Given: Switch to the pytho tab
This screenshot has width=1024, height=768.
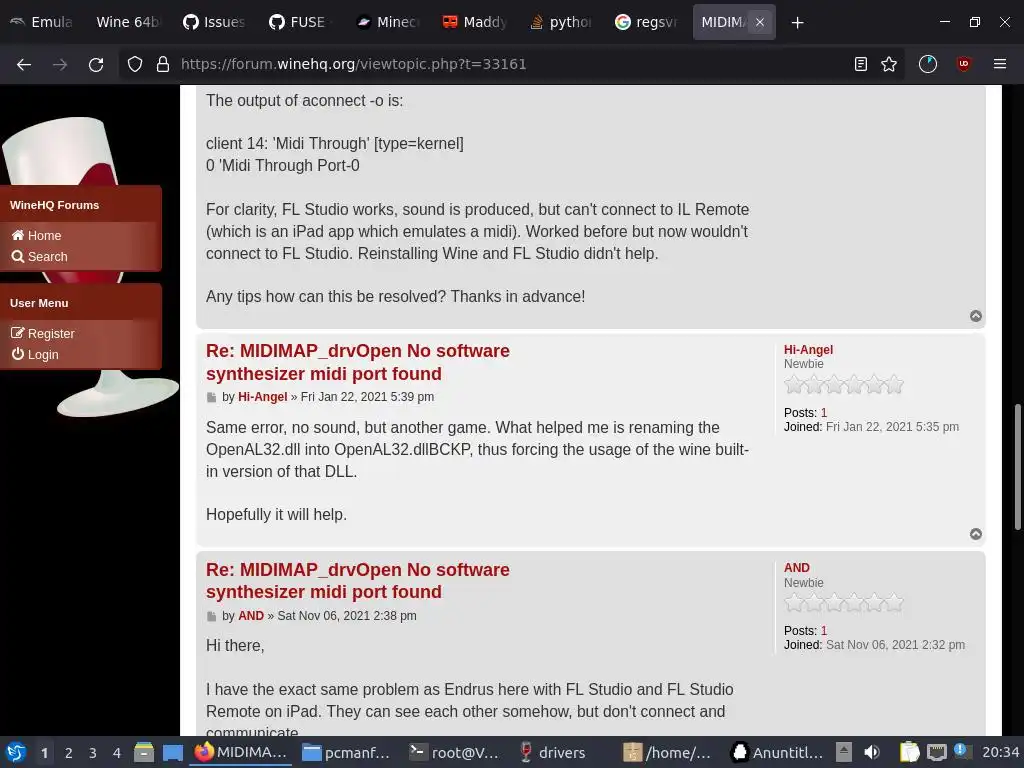Looking at the screenshot, I should [560, 22].
